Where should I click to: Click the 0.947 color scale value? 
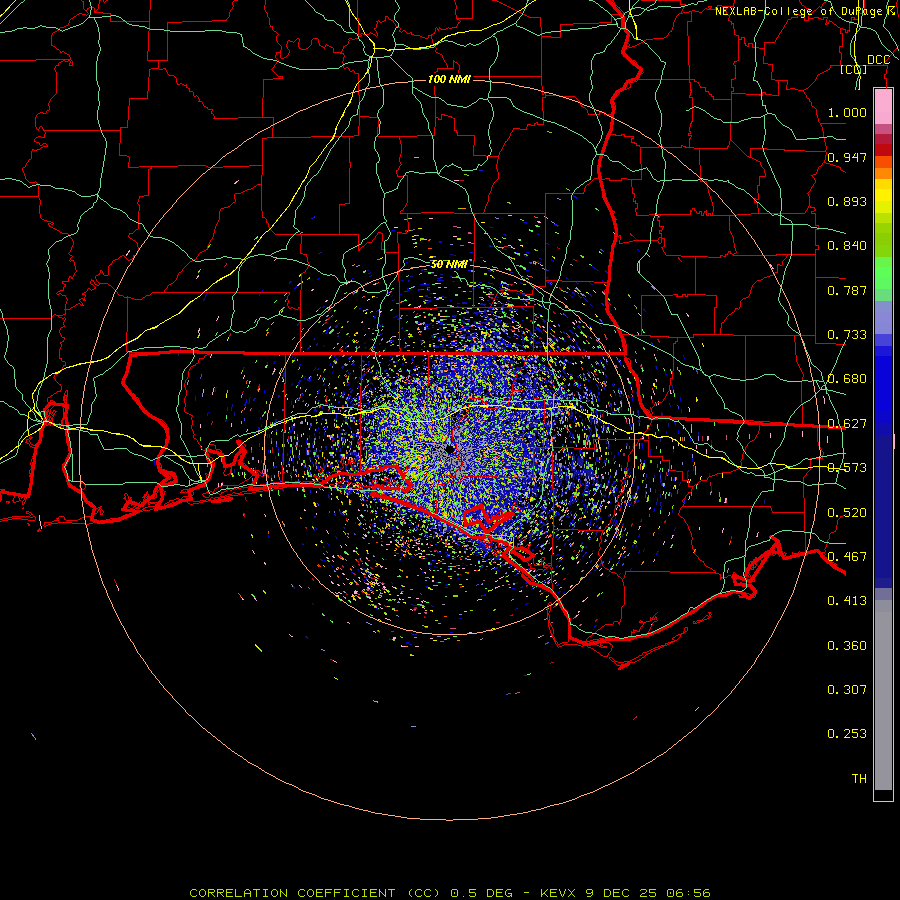[847, 157]
